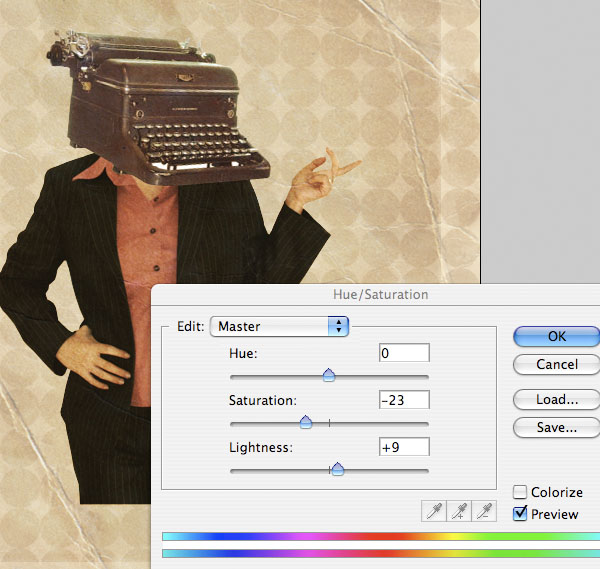Click the Hue slider handle
The height and width of the screenshot is (569, 600).
[x=329, y=375]
